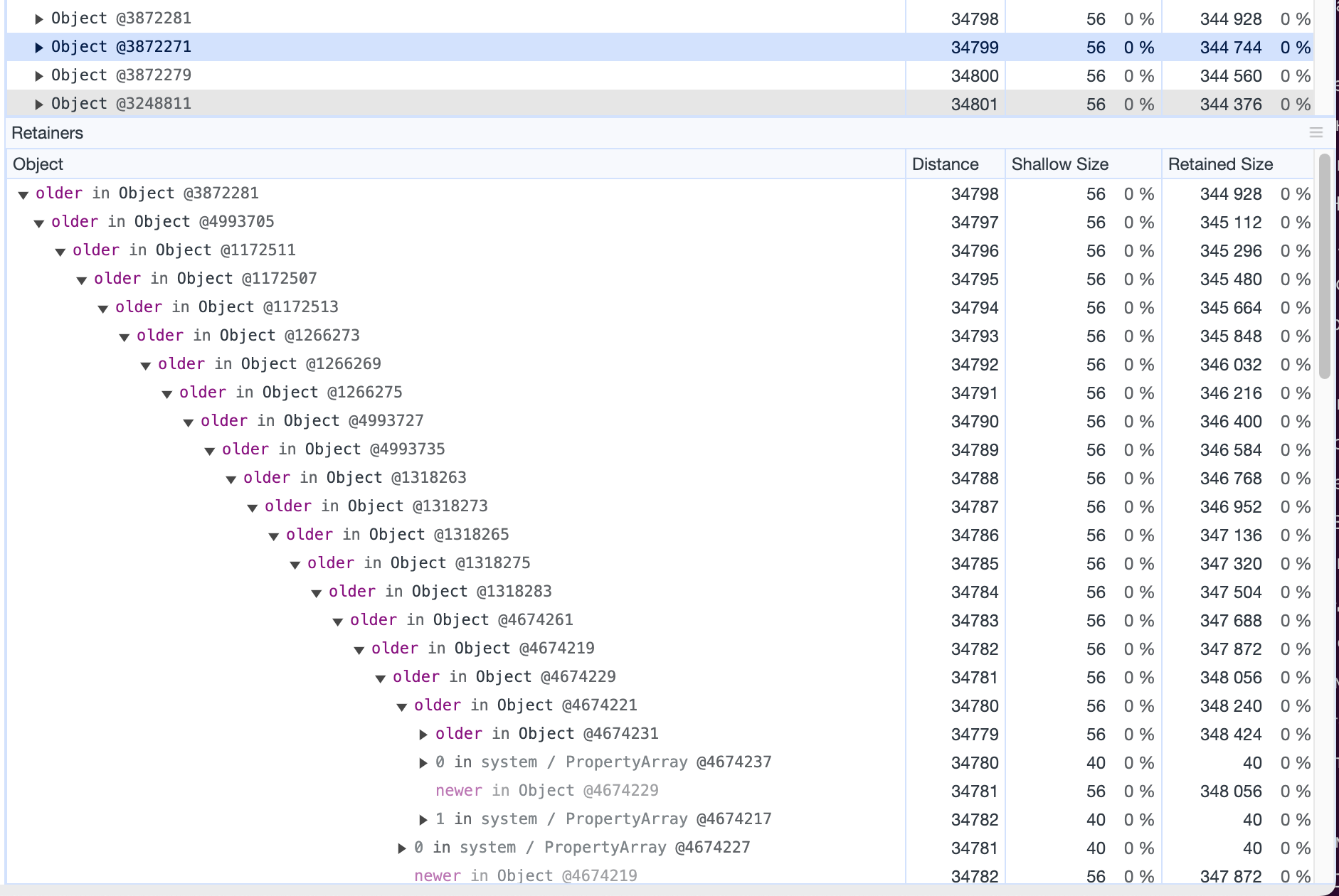Sort retainers by Shallow Size column

1083,164
